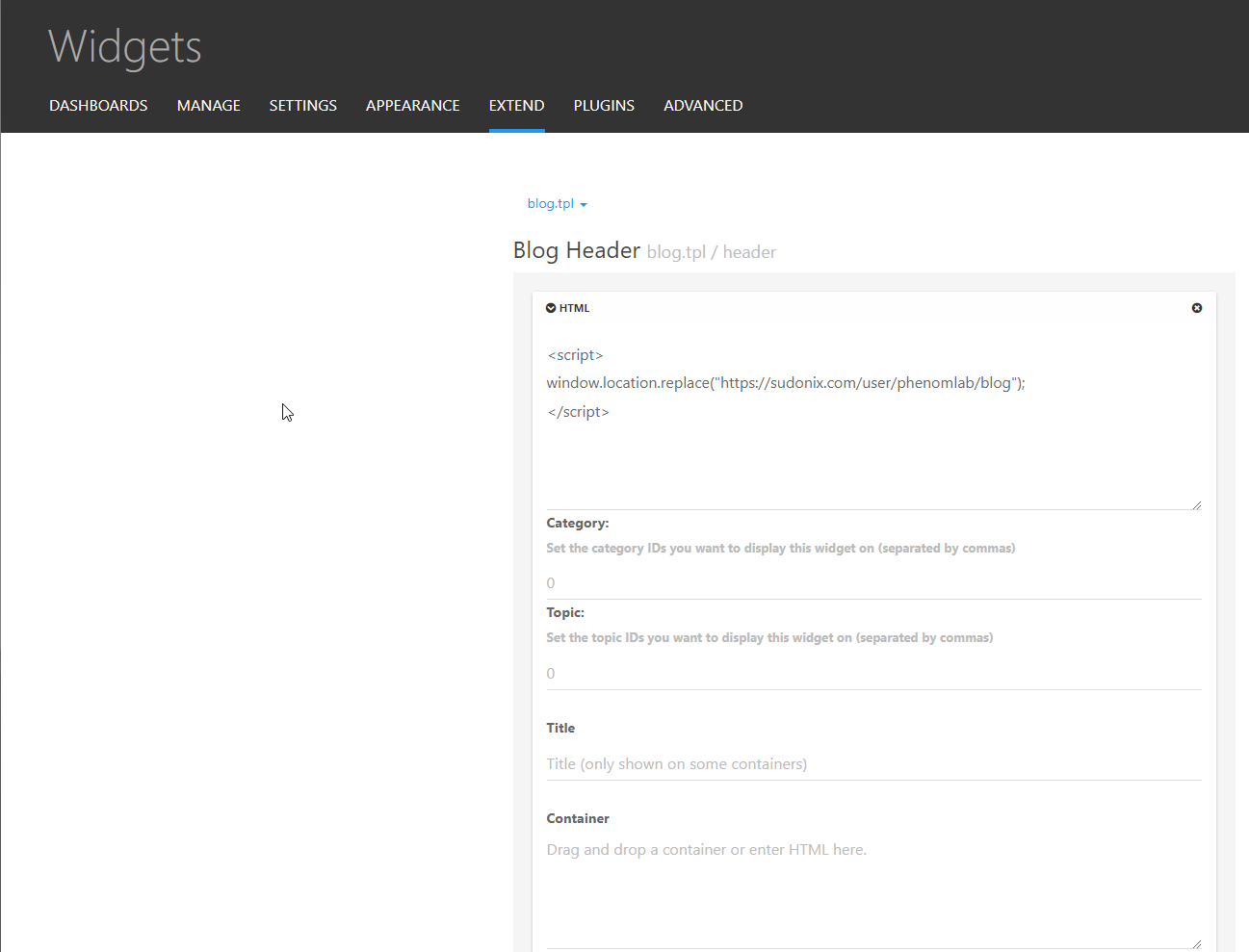1249x952 pixels.
Task: Click the widget Title input field
Action: pos(872,763)
